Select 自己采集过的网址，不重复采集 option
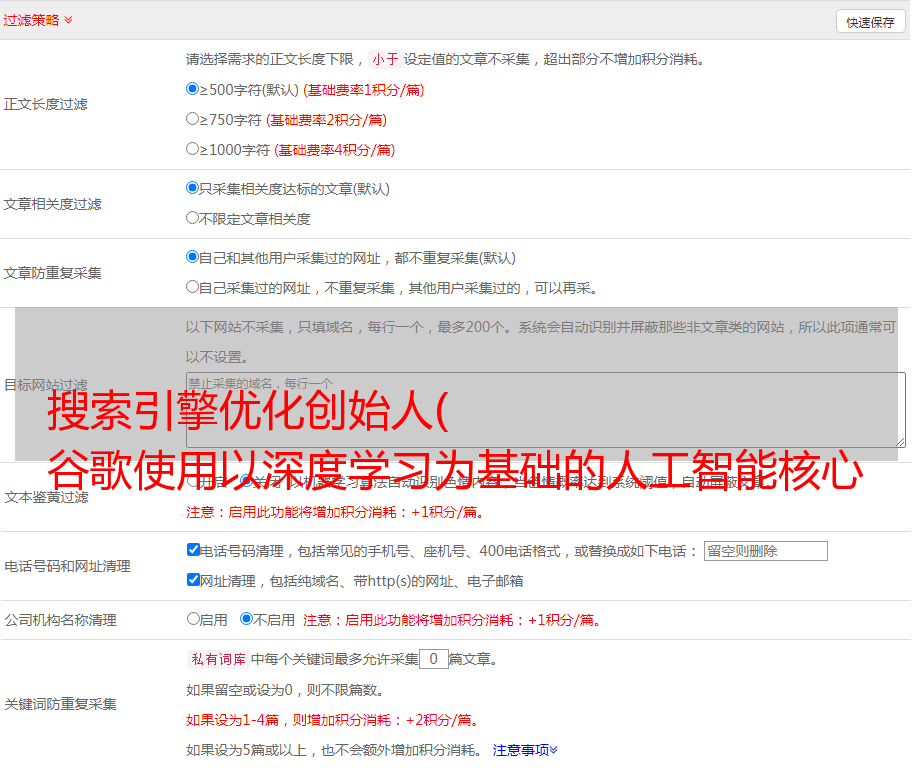Screen dimensions: 912x768 [193, 287]
